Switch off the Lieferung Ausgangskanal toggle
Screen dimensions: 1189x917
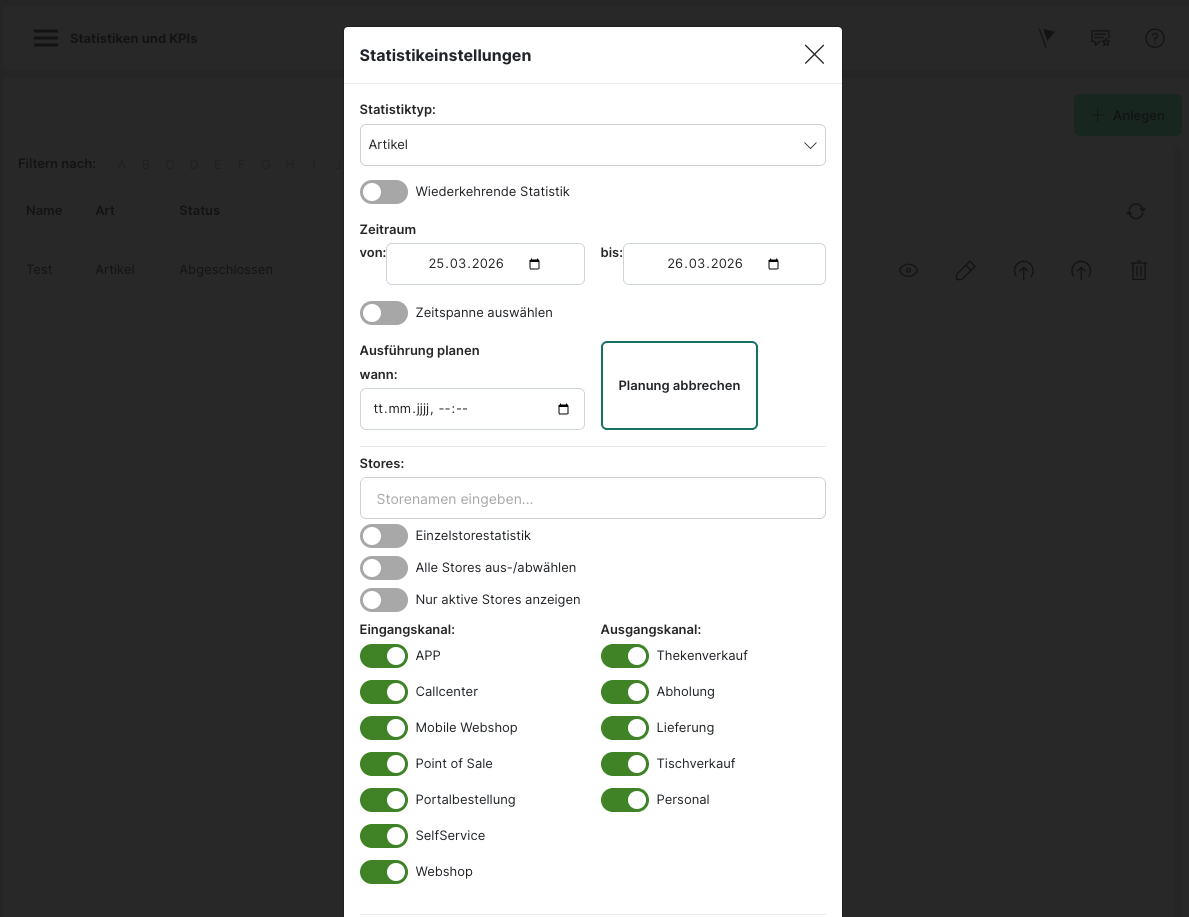click(x=625, y=728)
